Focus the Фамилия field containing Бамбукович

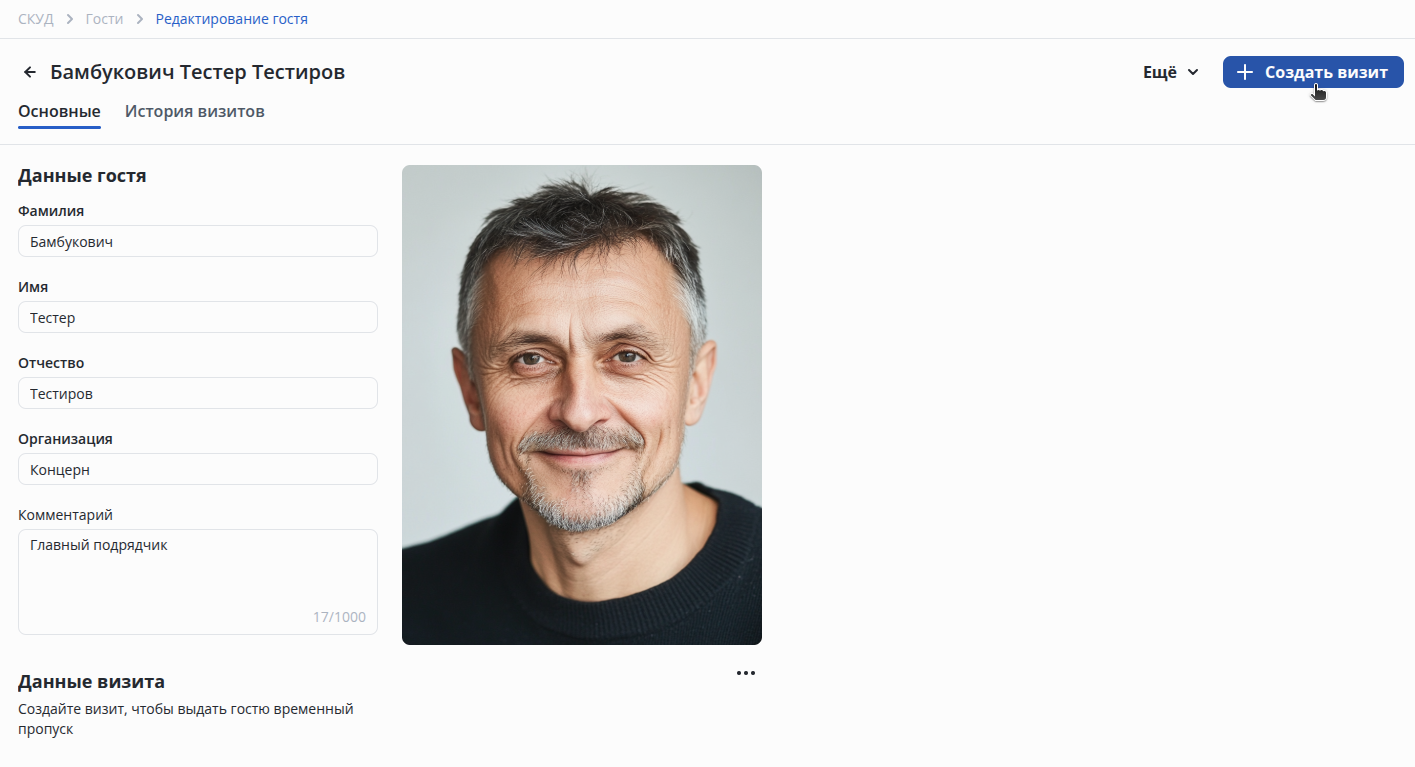tap(198, 241)
